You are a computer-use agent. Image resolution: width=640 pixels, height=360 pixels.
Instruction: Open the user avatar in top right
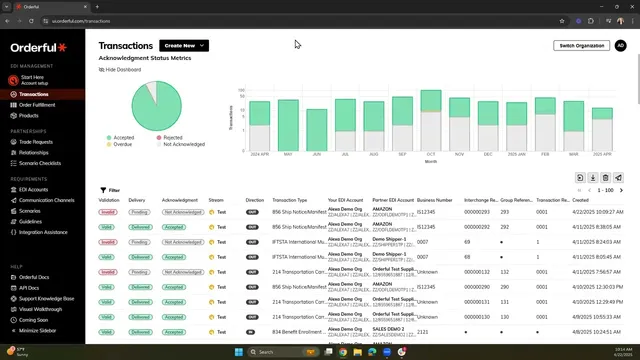click(x=620, y=46)
